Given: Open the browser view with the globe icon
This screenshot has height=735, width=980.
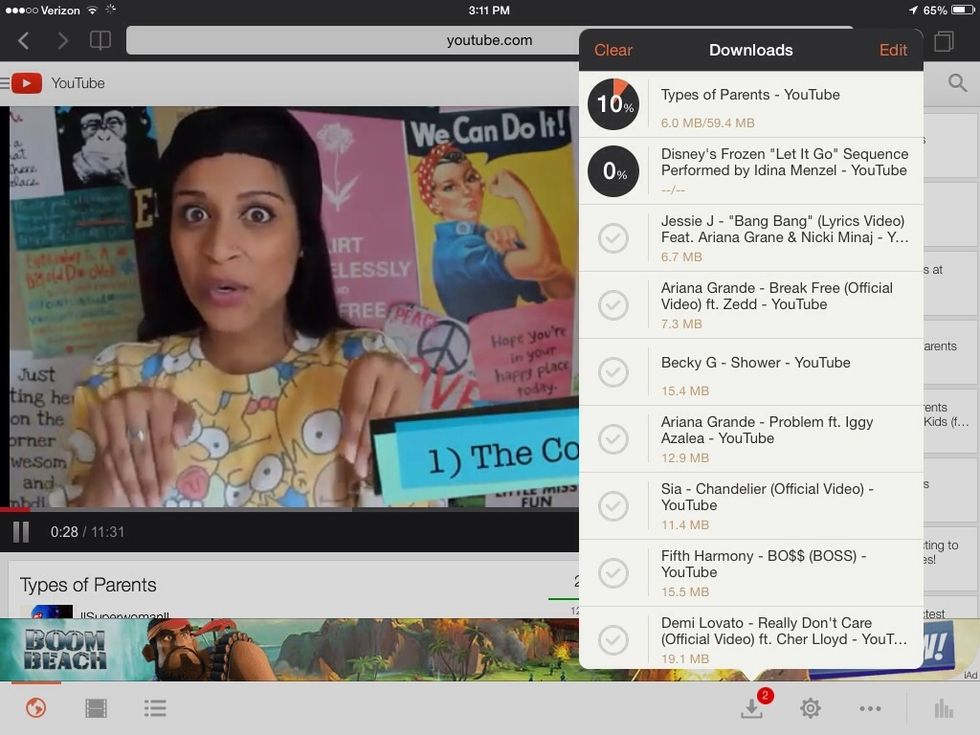Looking at the screenshot, I should pos(35,707).
